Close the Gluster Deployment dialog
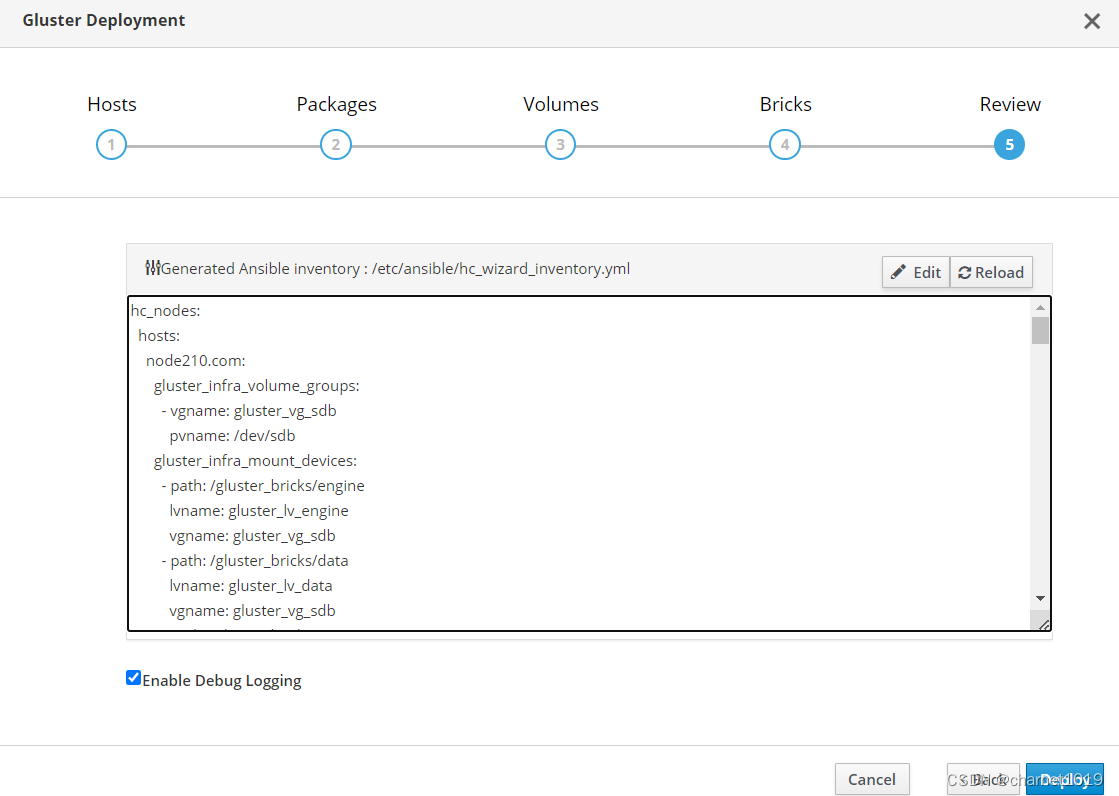The height and width of the screenshot is (796, 1119). (1091, 21)
